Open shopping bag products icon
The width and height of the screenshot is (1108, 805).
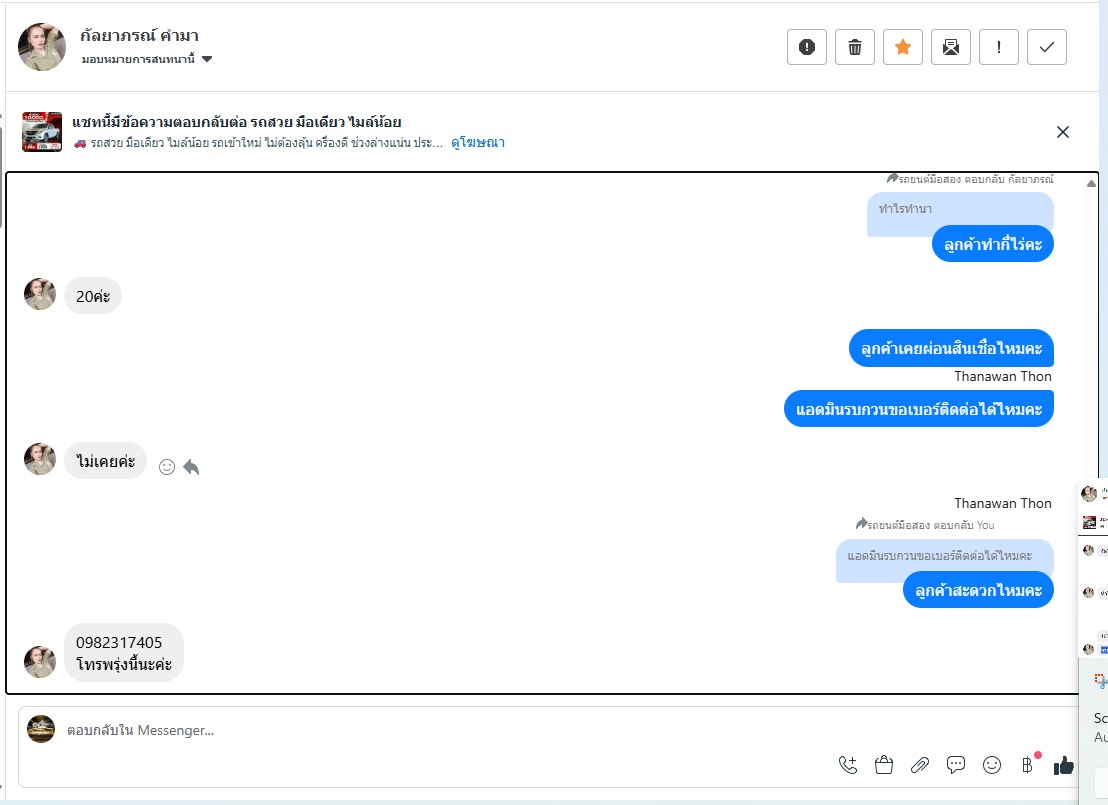[x=884, y=765]
